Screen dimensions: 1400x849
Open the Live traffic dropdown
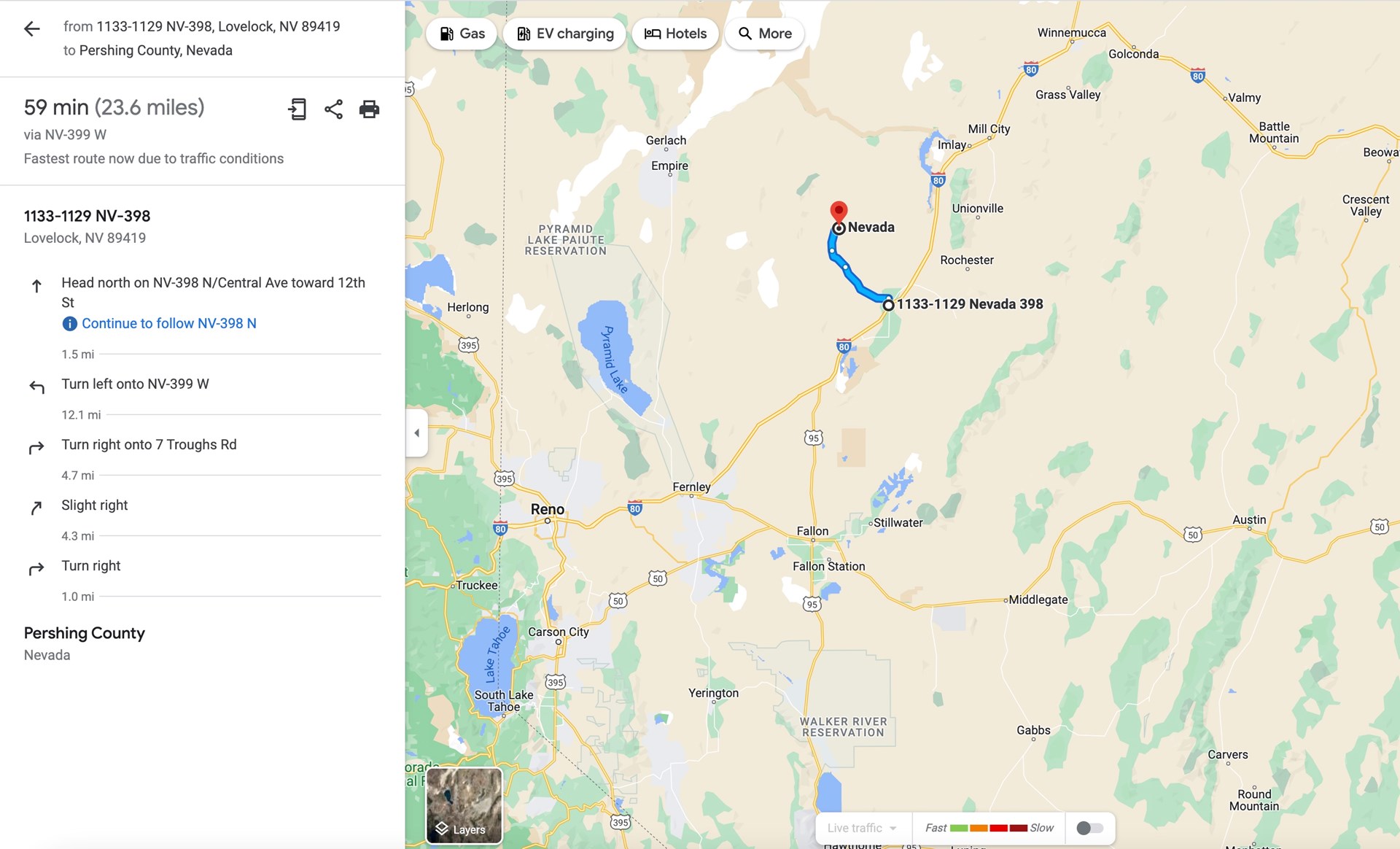pyautogui.click(x=862, y=828)
